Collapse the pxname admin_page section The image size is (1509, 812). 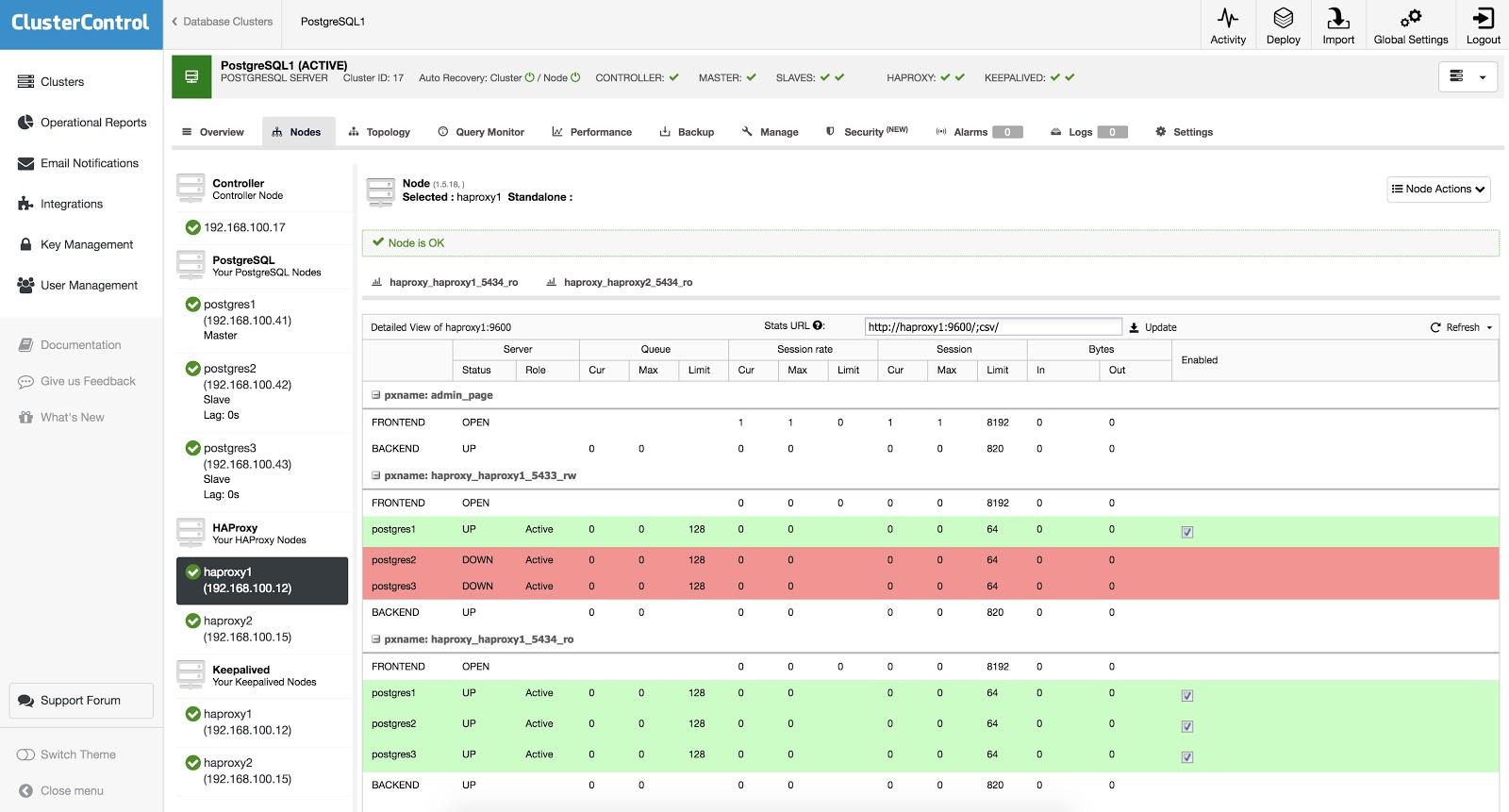tap(375, 395)
